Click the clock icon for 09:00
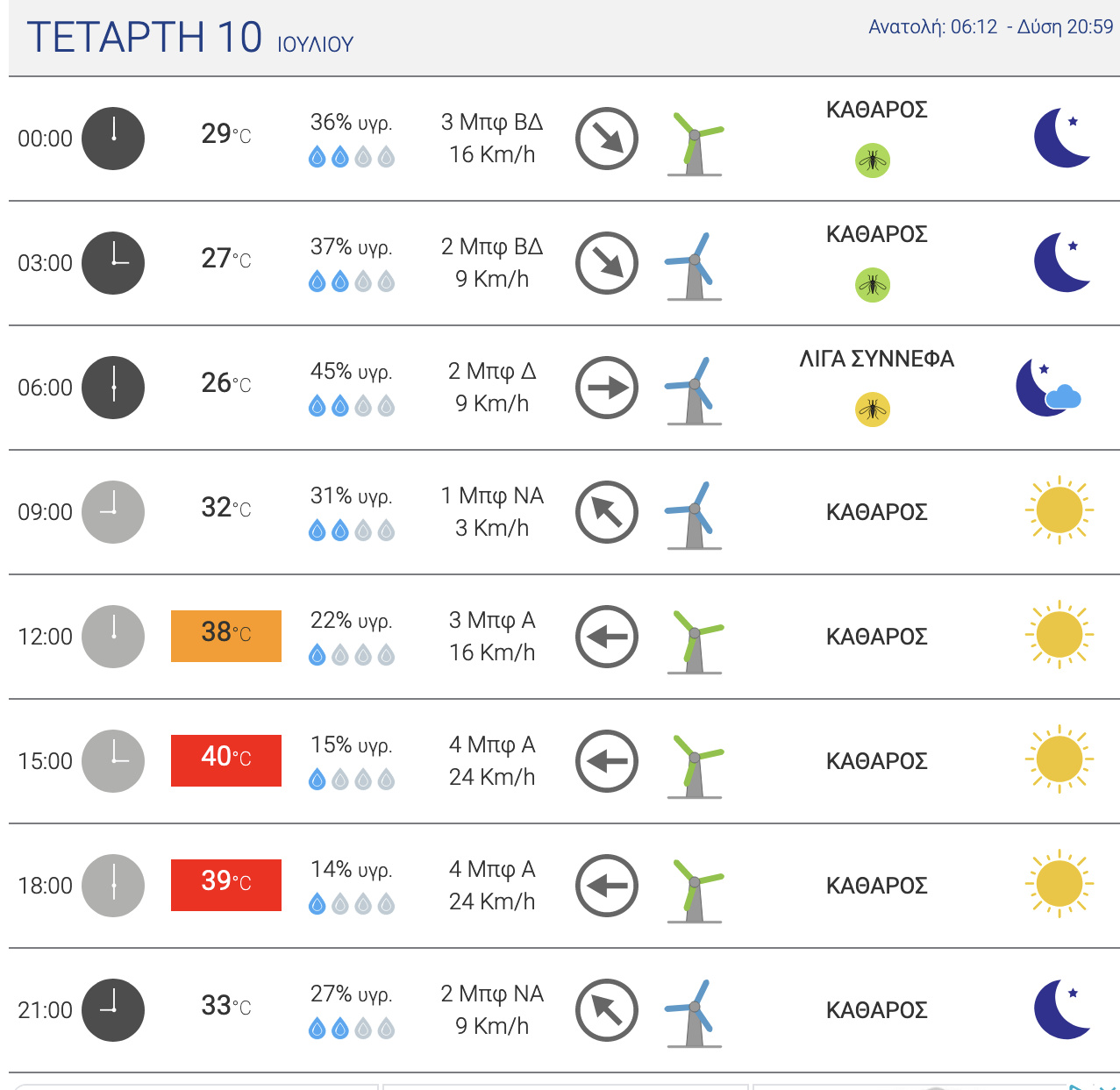Screen dimensions: 1120x1090 pos(113,512)
